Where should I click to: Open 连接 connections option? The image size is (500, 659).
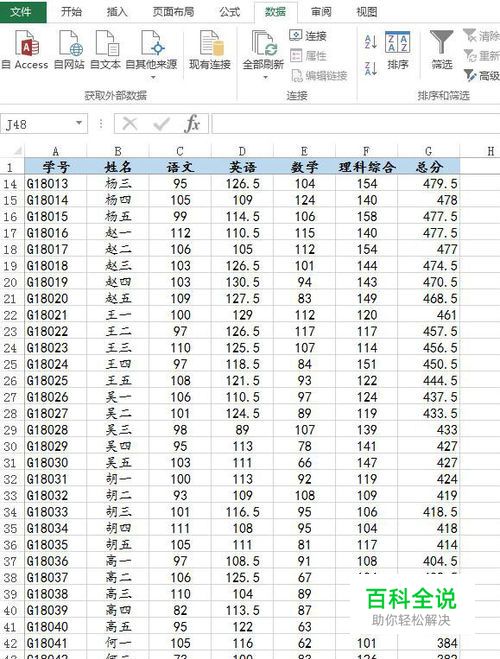click(x=308, y=36)
